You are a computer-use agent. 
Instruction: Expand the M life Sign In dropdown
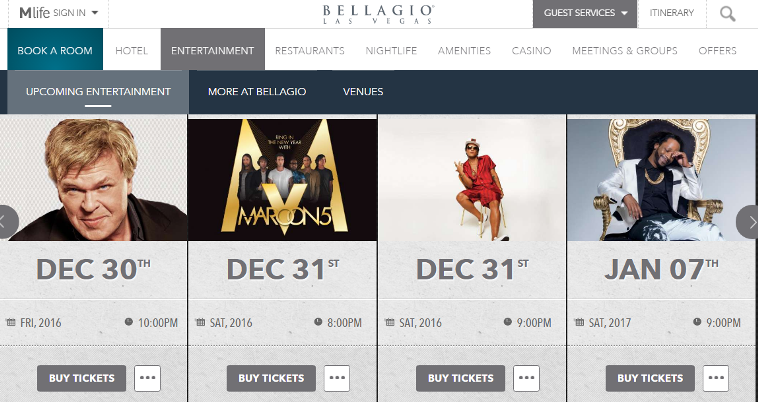(x=58, y=13)
